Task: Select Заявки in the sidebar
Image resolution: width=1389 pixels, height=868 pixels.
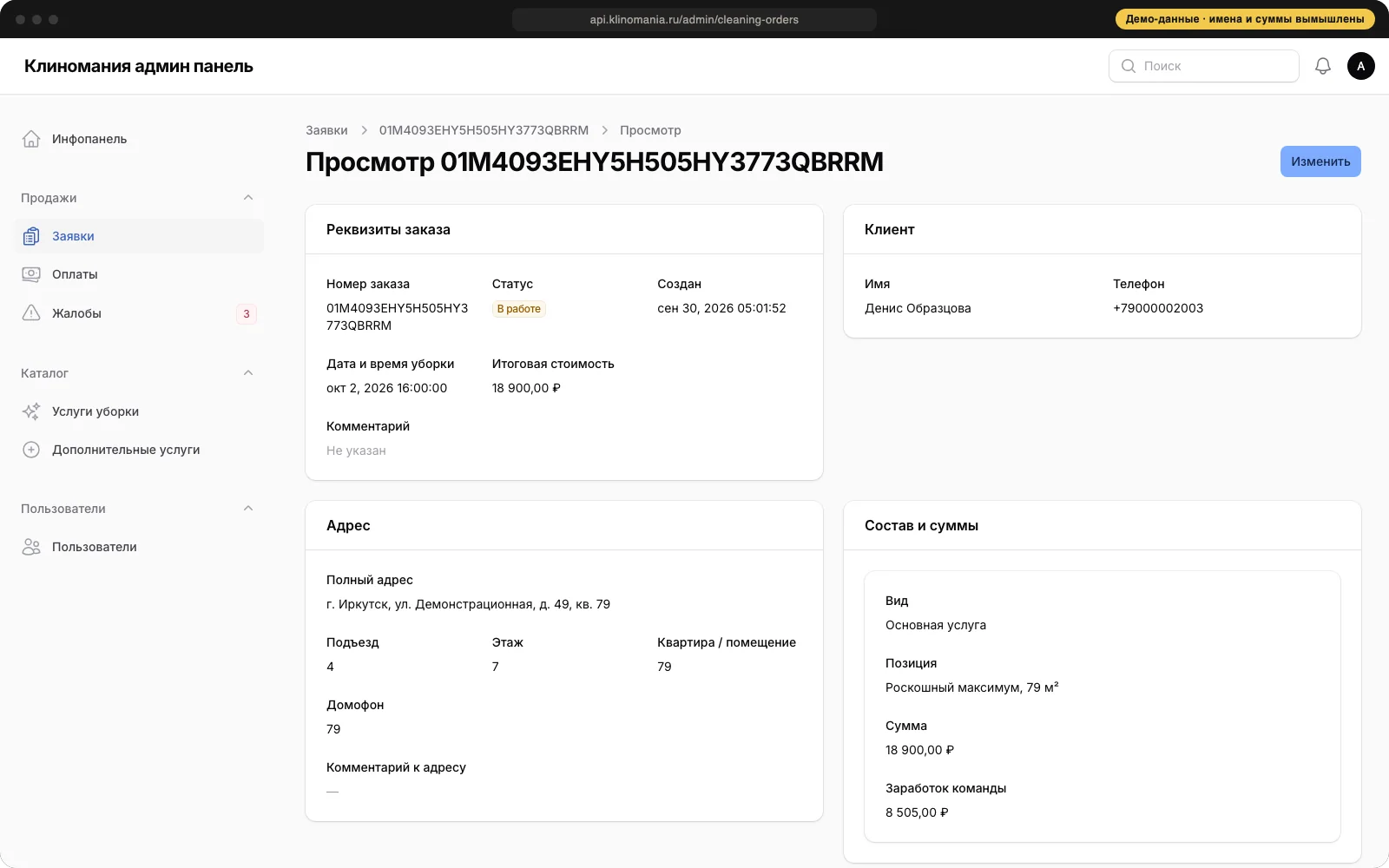Action: point(139,236)
